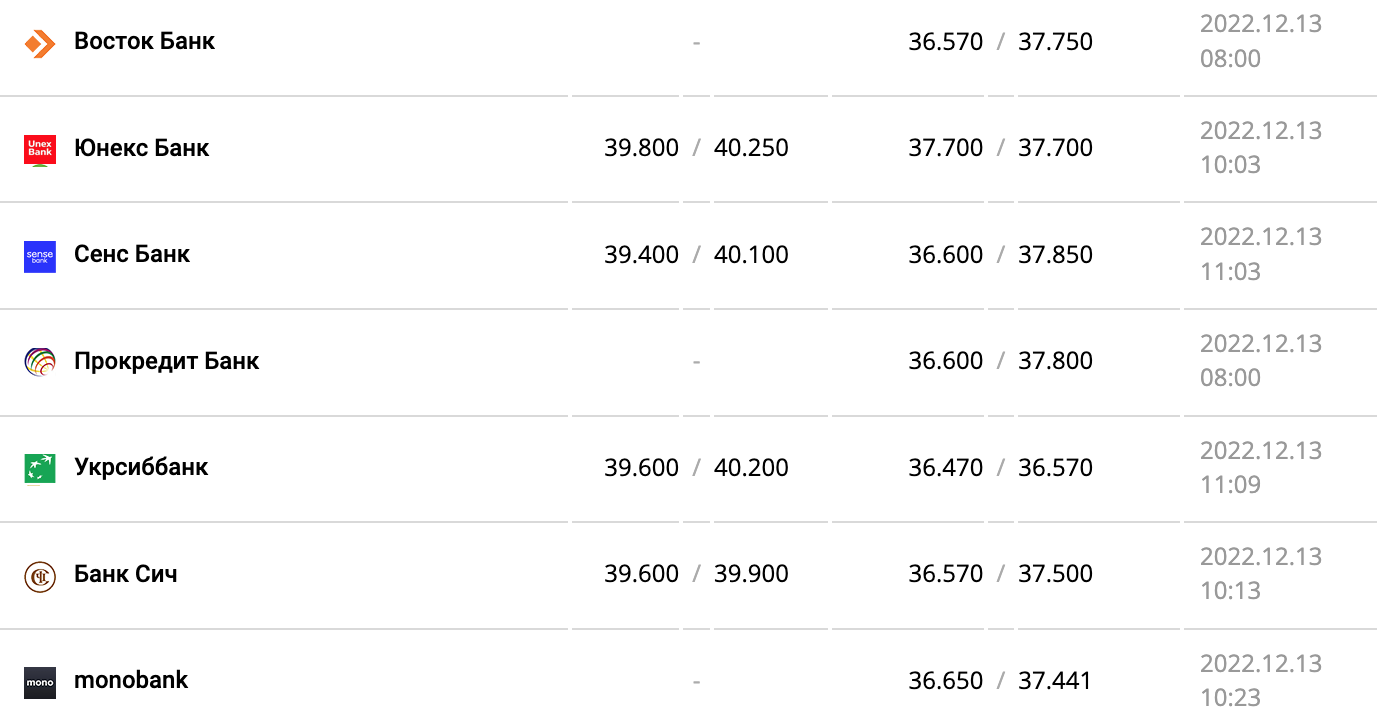Click Укрсиббанк update time 2022.12.13 11:09
Screen dimensions: 1377x720
click(x=1260, y=467)
